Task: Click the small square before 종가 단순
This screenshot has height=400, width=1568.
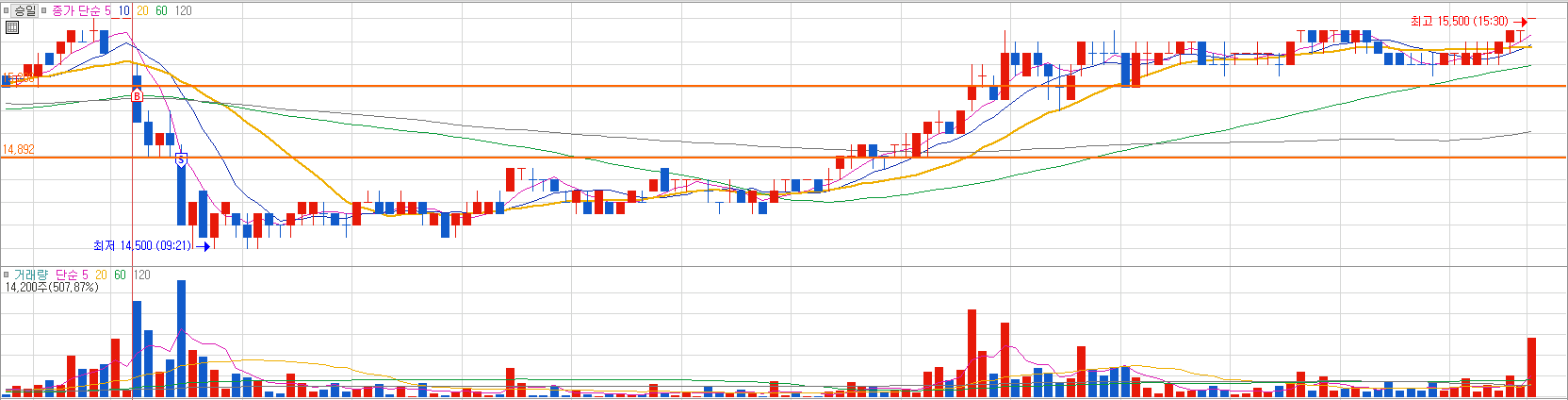Action: [43, 10]
